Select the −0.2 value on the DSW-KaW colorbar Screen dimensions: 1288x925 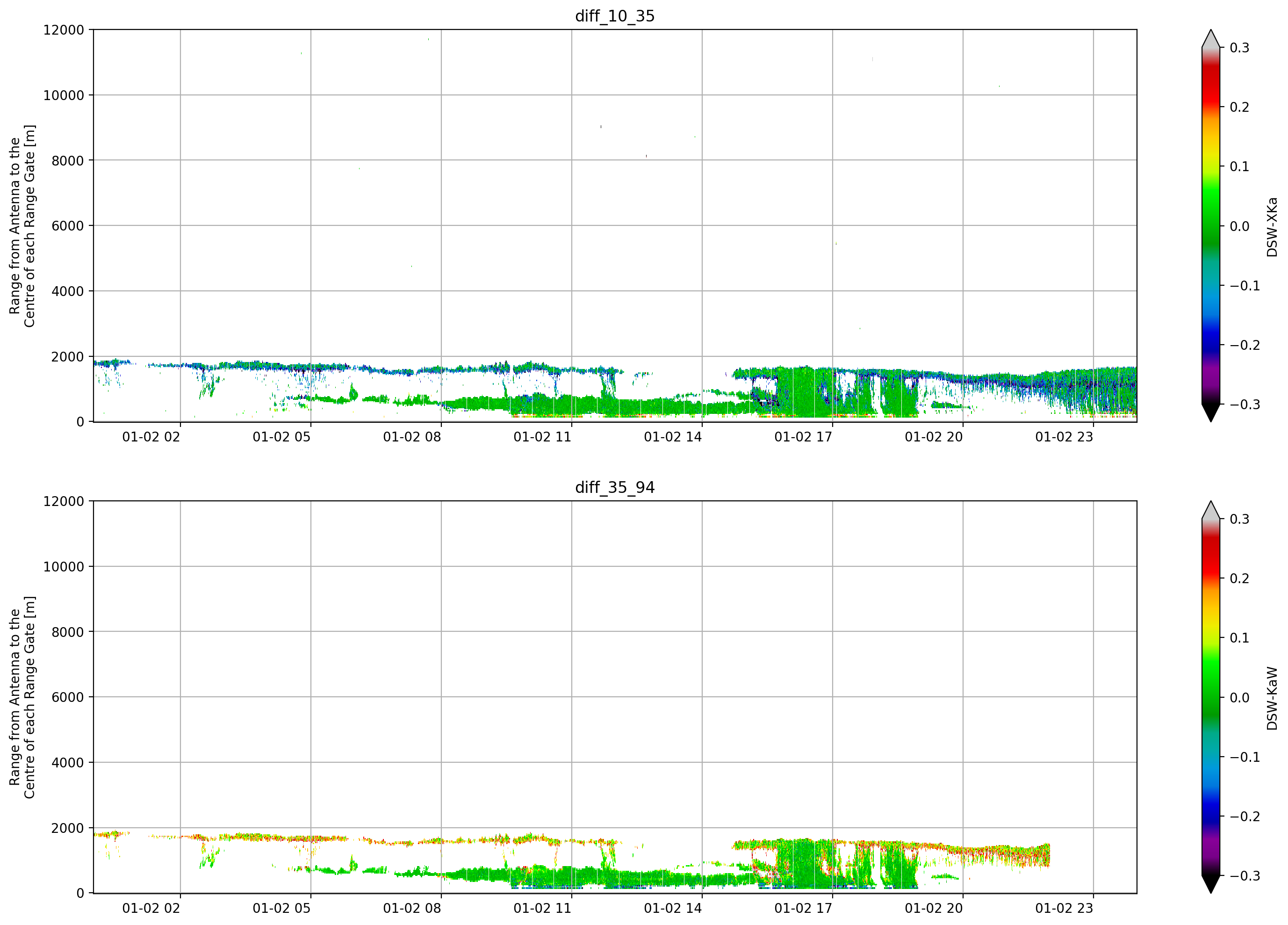tap(1245, 817)
